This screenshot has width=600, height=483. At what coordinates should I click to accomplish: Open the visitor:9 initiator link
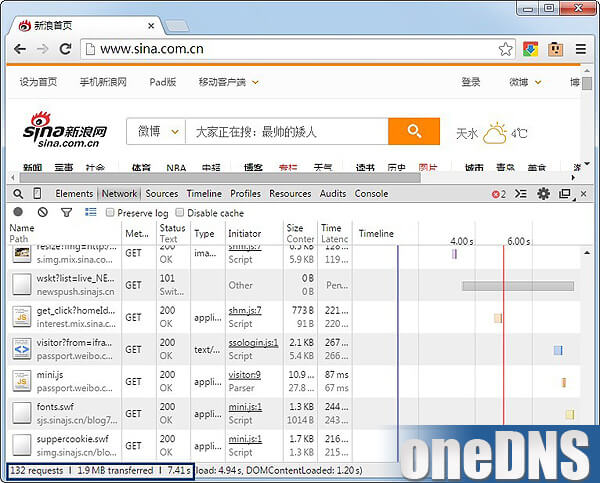click(x=245, y=375)
